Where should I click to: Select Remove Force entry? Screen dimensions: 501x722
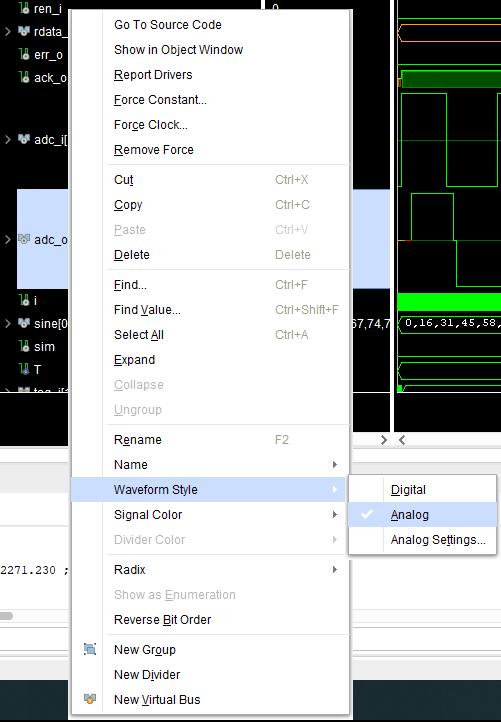pos(210,150)
